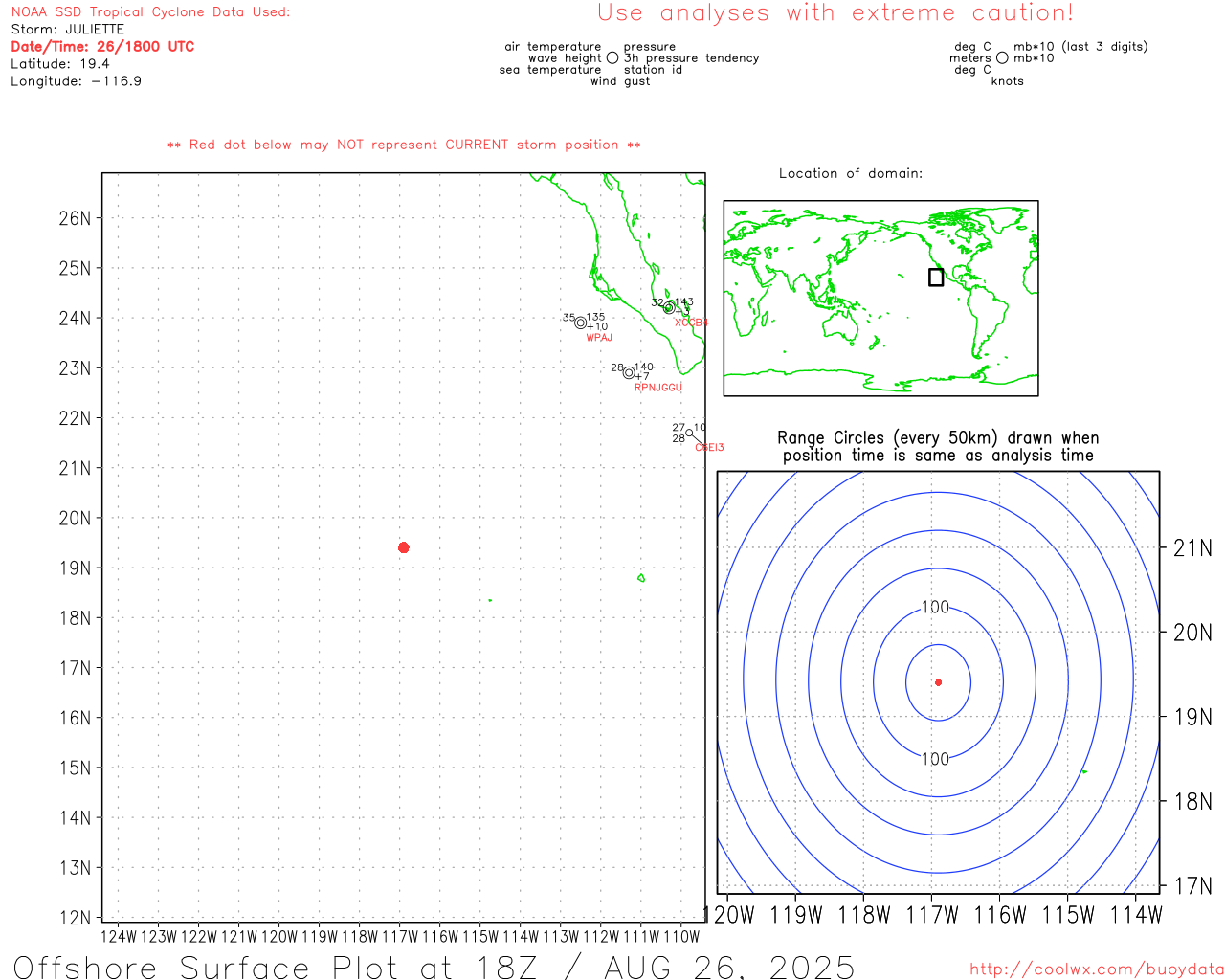Click the red storm position dot on main map
1225x980 pixels.
(403, 547)
